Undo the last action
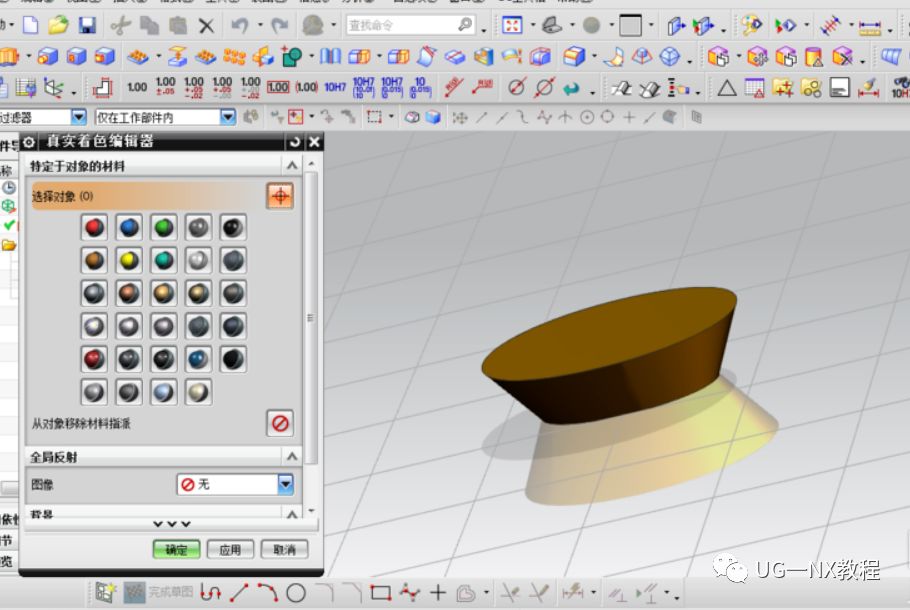 (x=239, y=25)
